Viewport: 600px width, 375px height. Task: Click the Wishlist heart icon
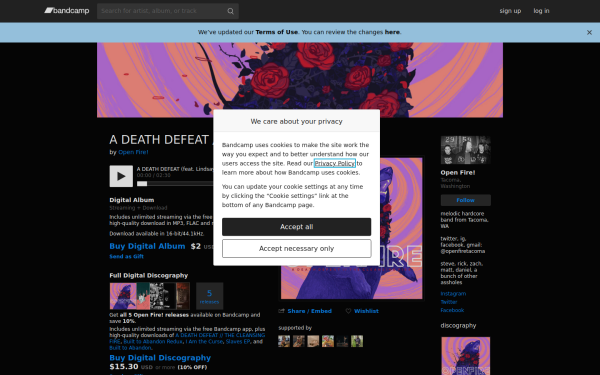[x=348, y=311]
